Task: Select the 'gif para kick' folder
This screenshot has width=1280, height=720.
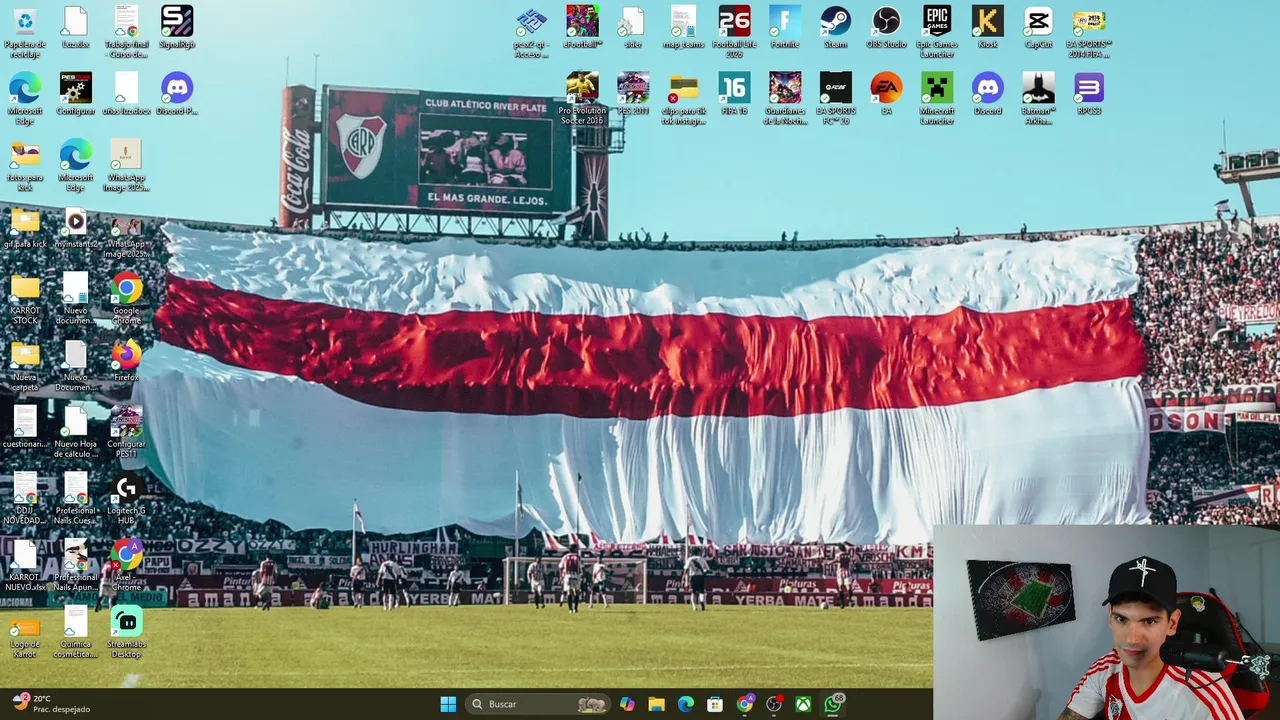Action: click(x=25, y=227)
